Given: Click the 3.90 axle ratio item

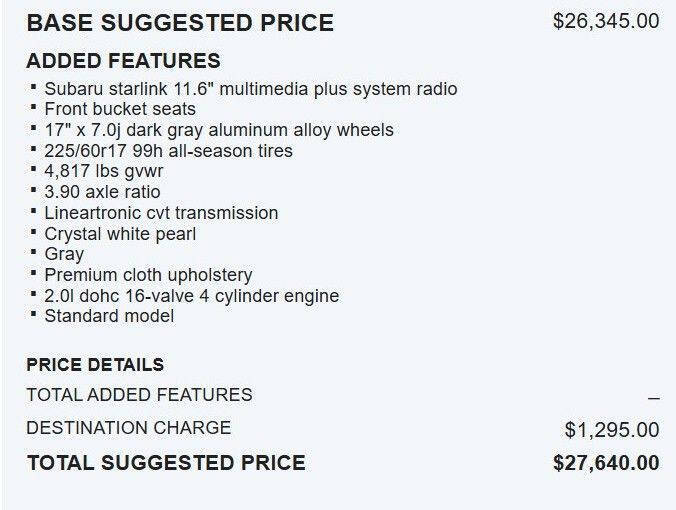Looking at the screenshot, I should (x=102, y=192).
